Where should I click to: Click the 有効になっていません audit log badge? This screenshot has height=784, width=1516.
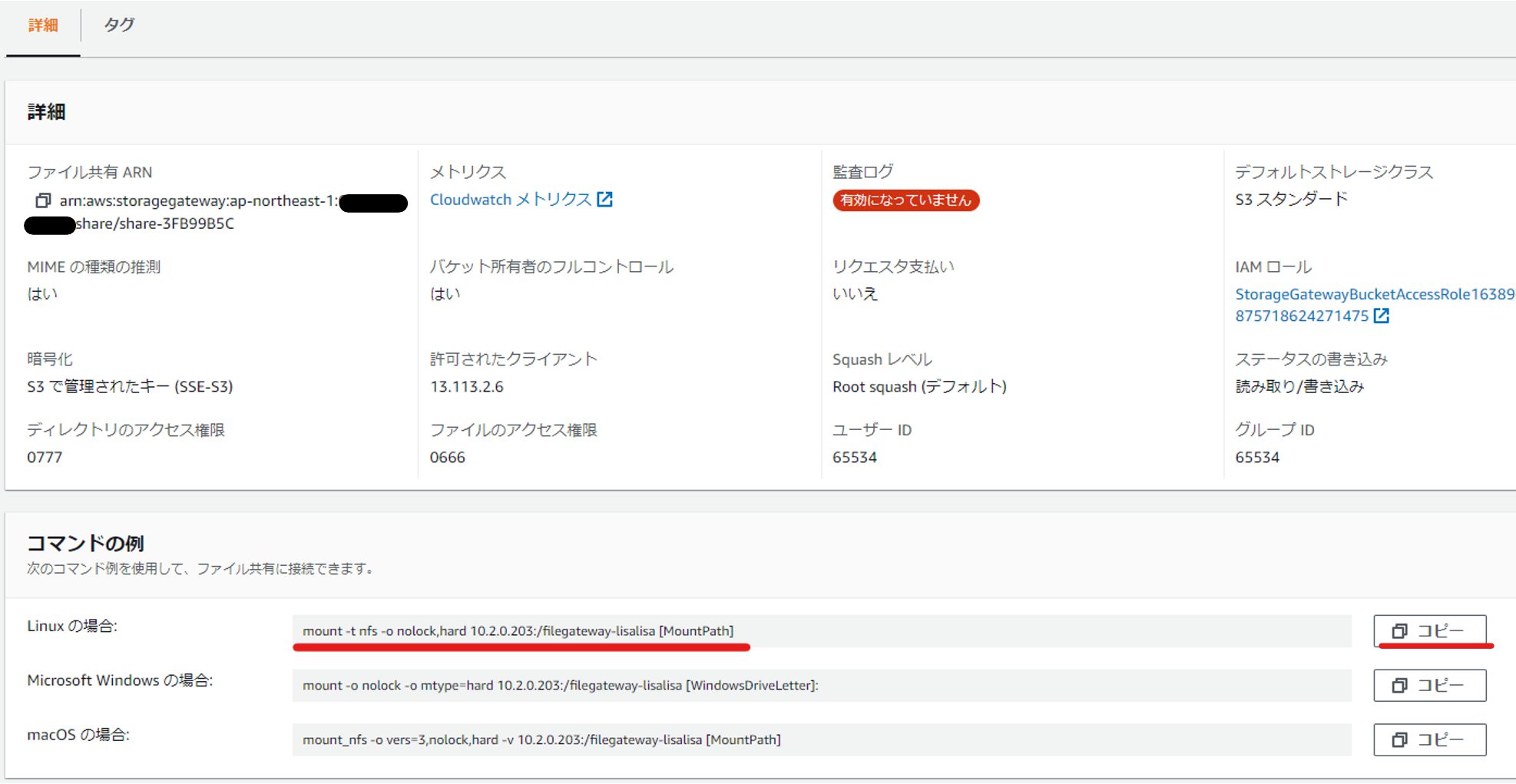click(x=906, y=200)
